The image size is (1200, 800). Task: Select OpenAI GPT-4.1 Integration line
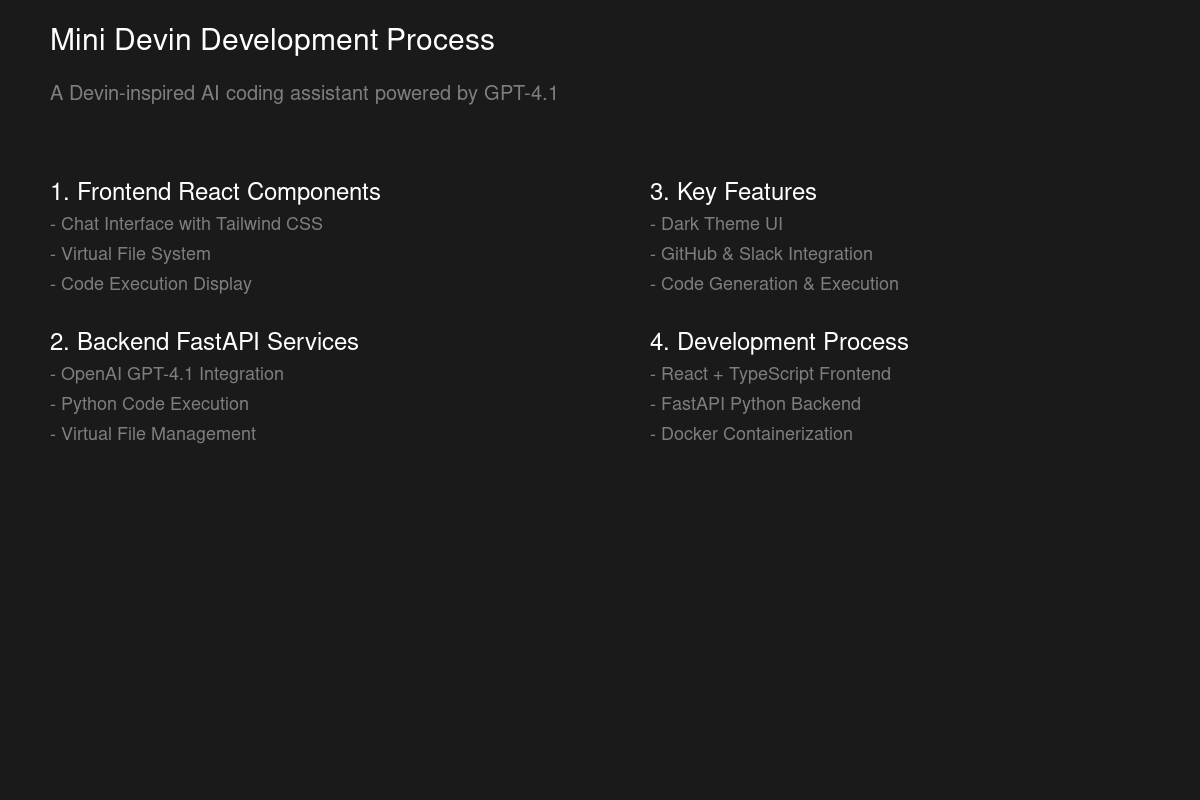(x=167, y=374)
